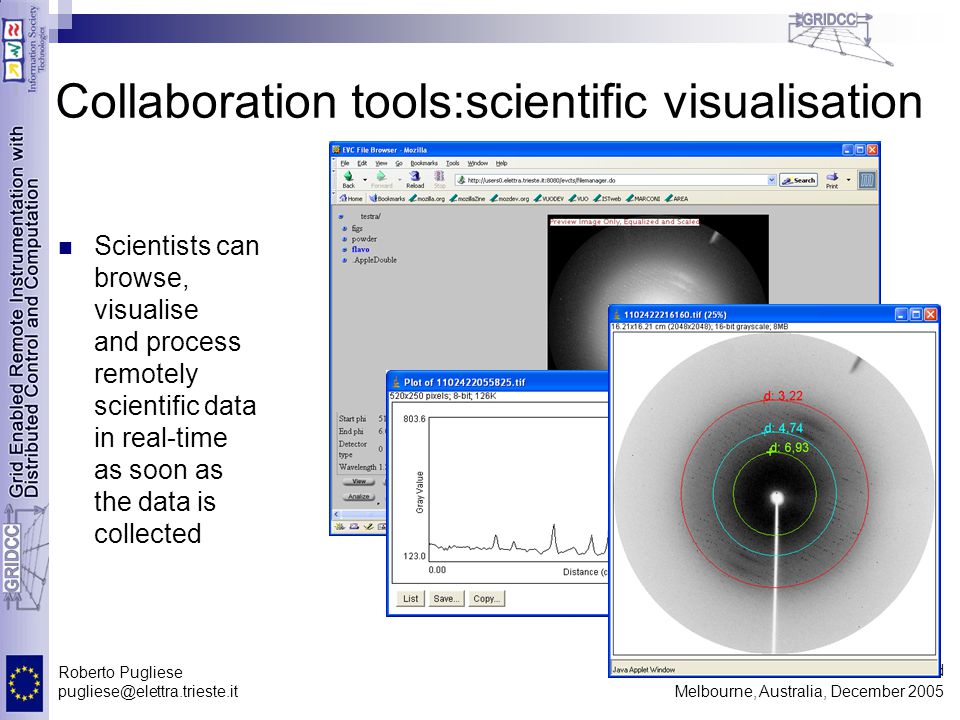The width and height of the screenshot is (960, 720).
Task: Select the flavo folder link
Action: 361,250
